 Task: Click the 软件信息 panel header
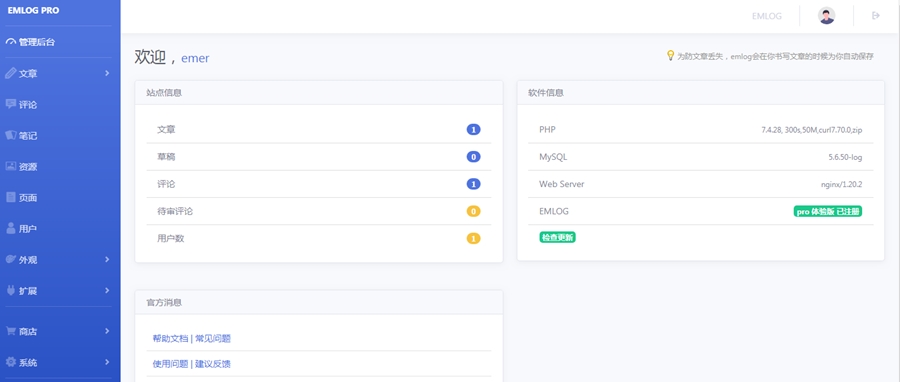(701, 92)
